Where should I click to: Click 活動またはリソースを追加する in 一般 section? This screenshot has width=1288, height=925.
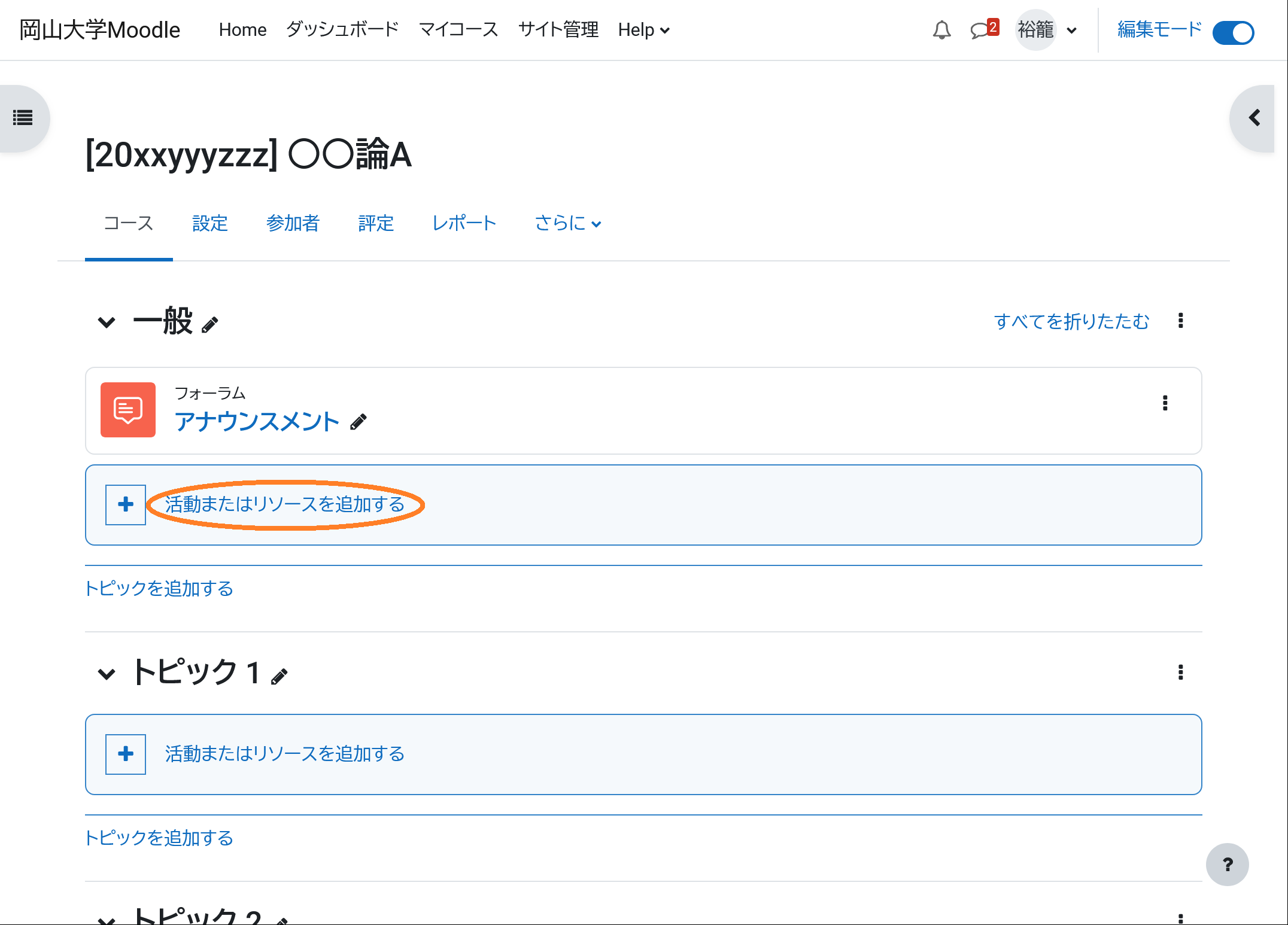click(285, 505)
